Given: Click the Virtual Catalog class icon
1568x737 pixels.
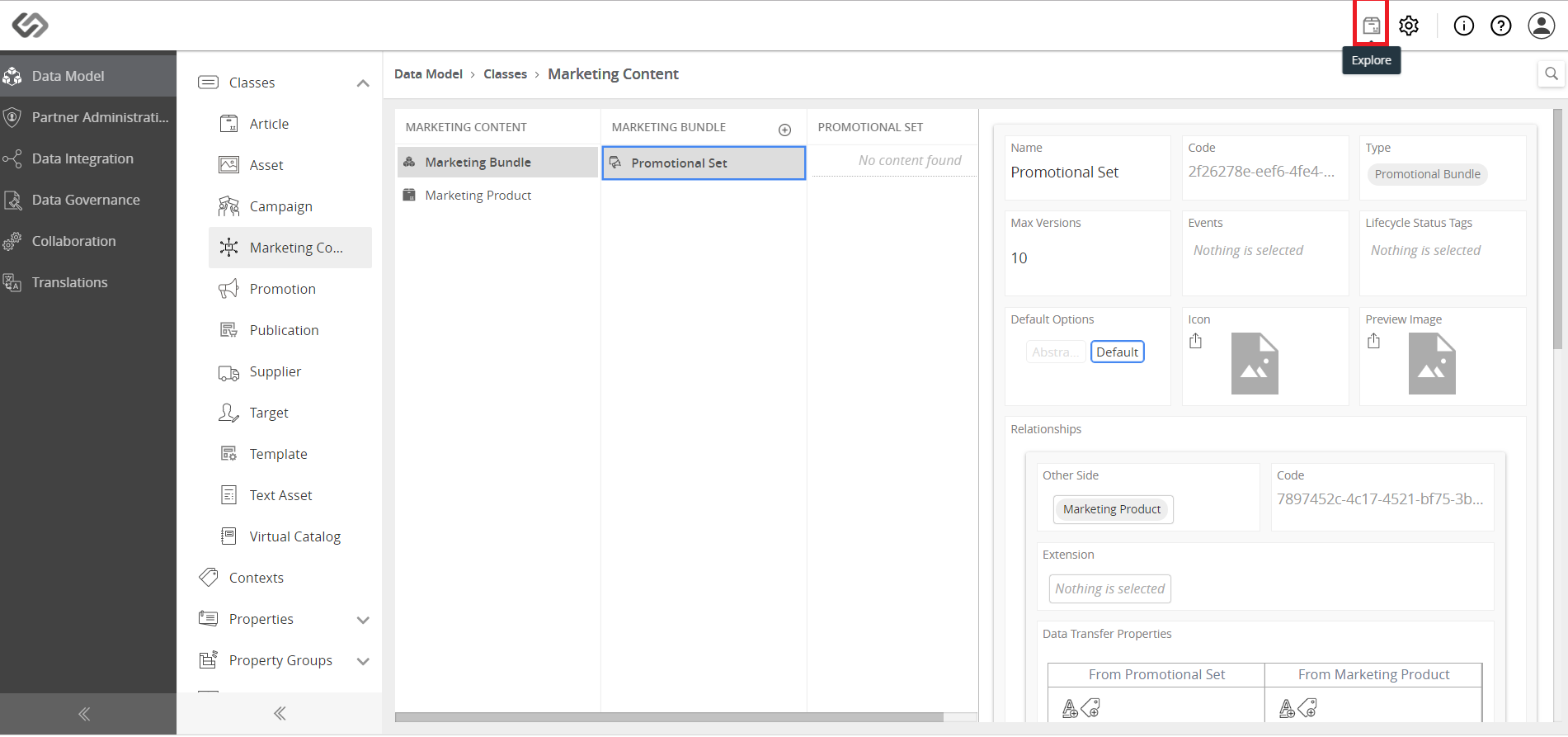Looking at the screenshot, I should click(228, 536).
